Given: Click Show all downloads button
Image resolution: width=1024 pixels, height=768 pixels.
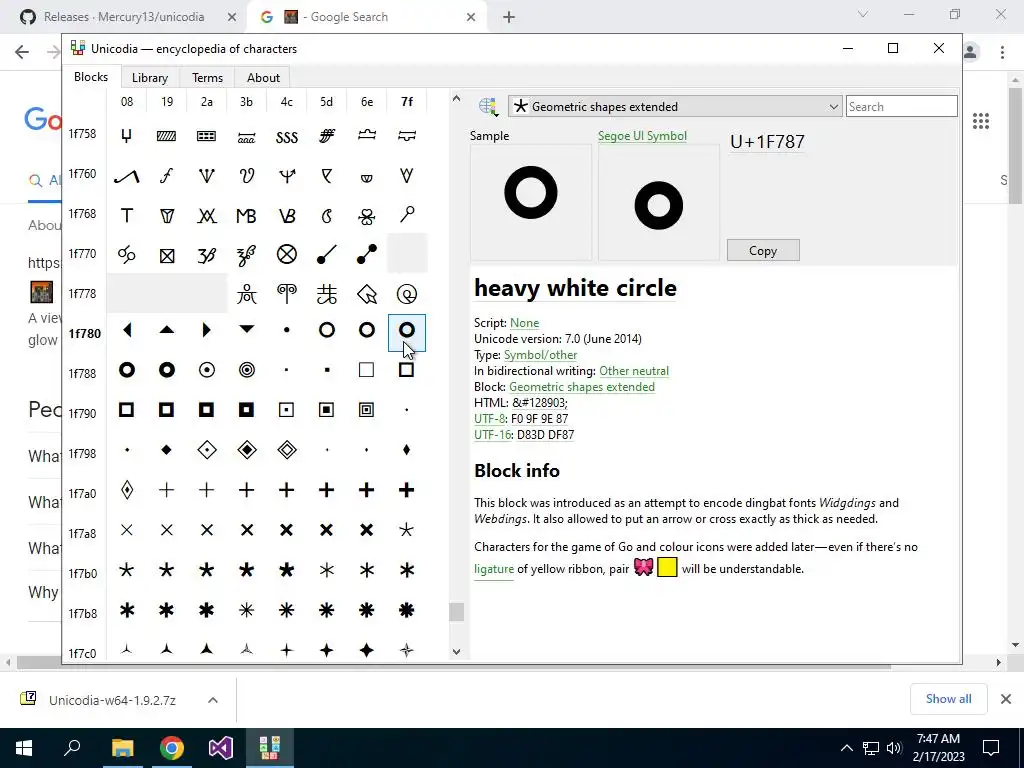Looking at the screenshot, I should 948,699.
